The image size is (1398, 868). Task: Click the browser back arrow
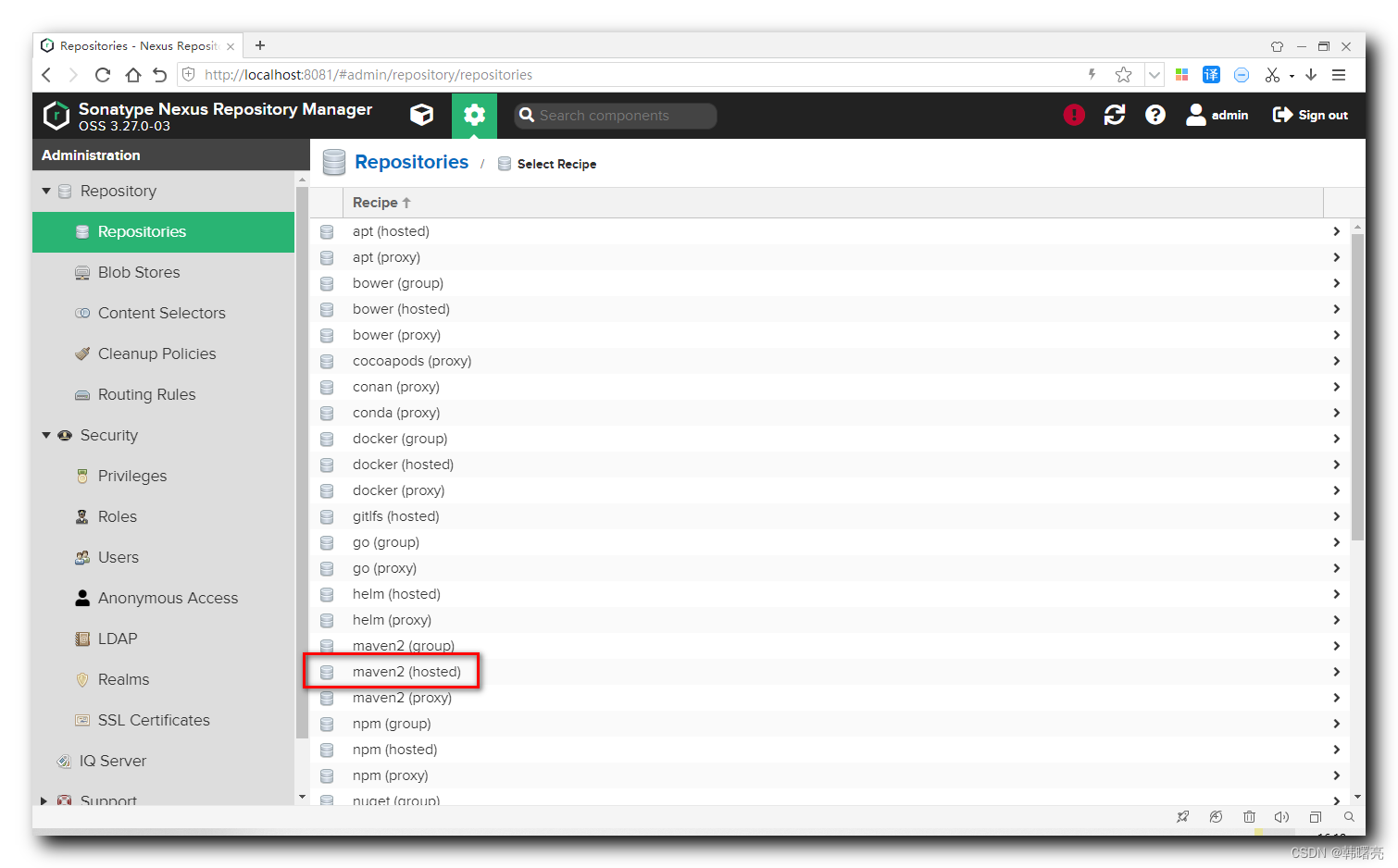pos(46,75)
